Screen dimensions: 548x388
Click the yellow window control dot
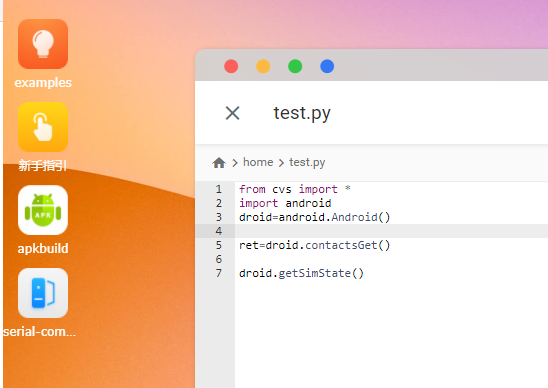click(x=263, y=66)
